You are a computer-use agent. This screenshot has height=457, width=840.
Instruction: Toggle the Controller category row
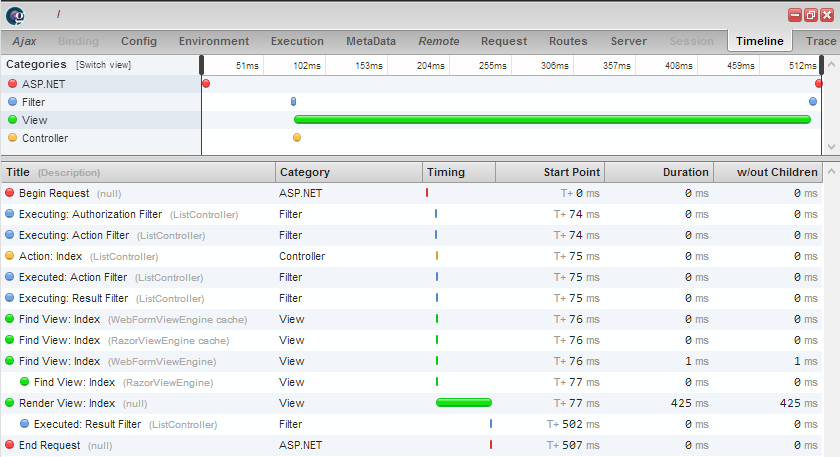point(45,138)
